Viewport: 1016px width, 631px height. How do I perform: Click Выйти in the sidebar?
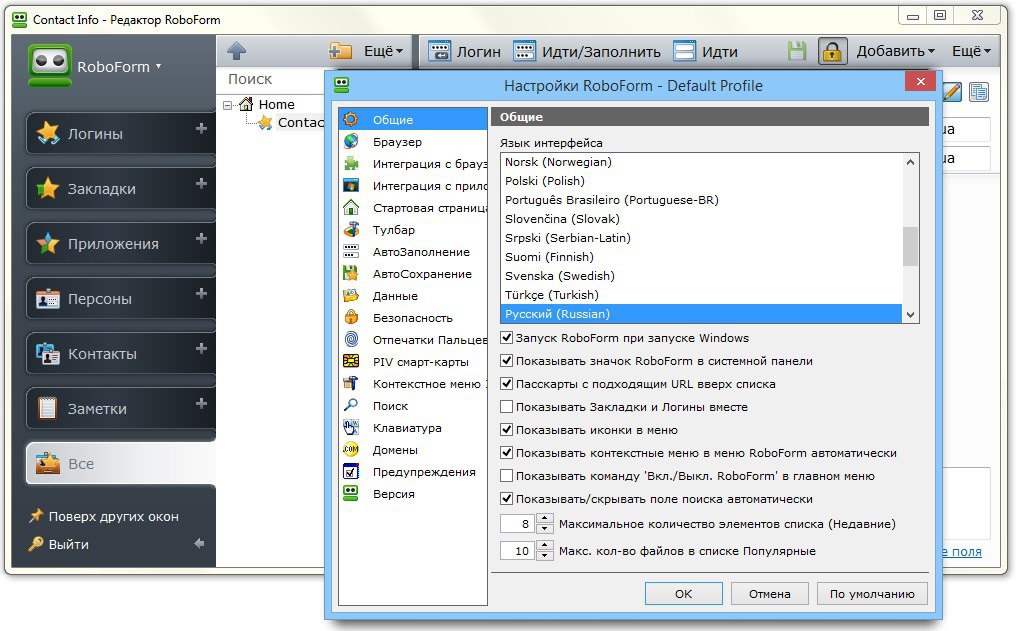pos(58,544)
